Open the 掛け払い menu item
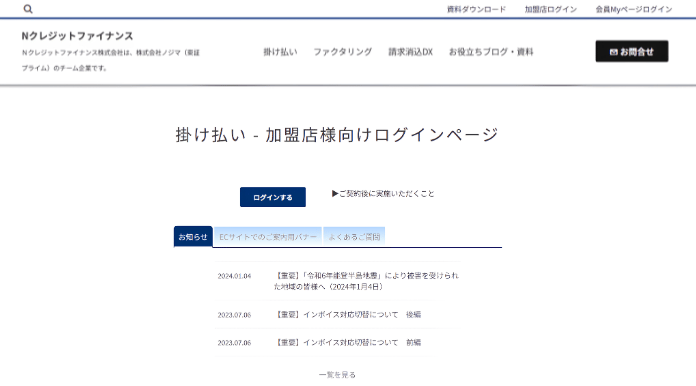The height and width of the screenshot is (386, 696). click(x=280, y=52)
